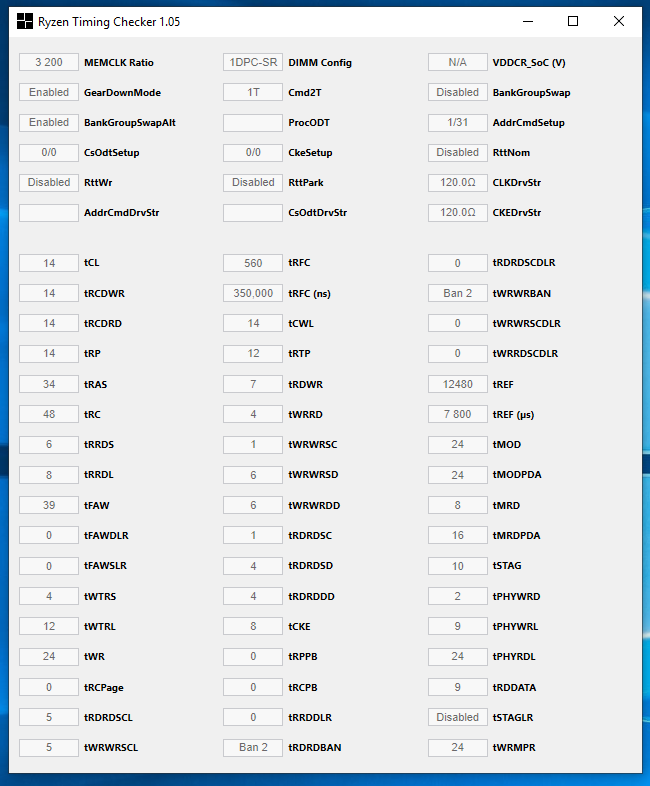Select the MEMCLK Ratio value field
The width and height of the screenshot is (650, 786).
[x=49, y=62]
